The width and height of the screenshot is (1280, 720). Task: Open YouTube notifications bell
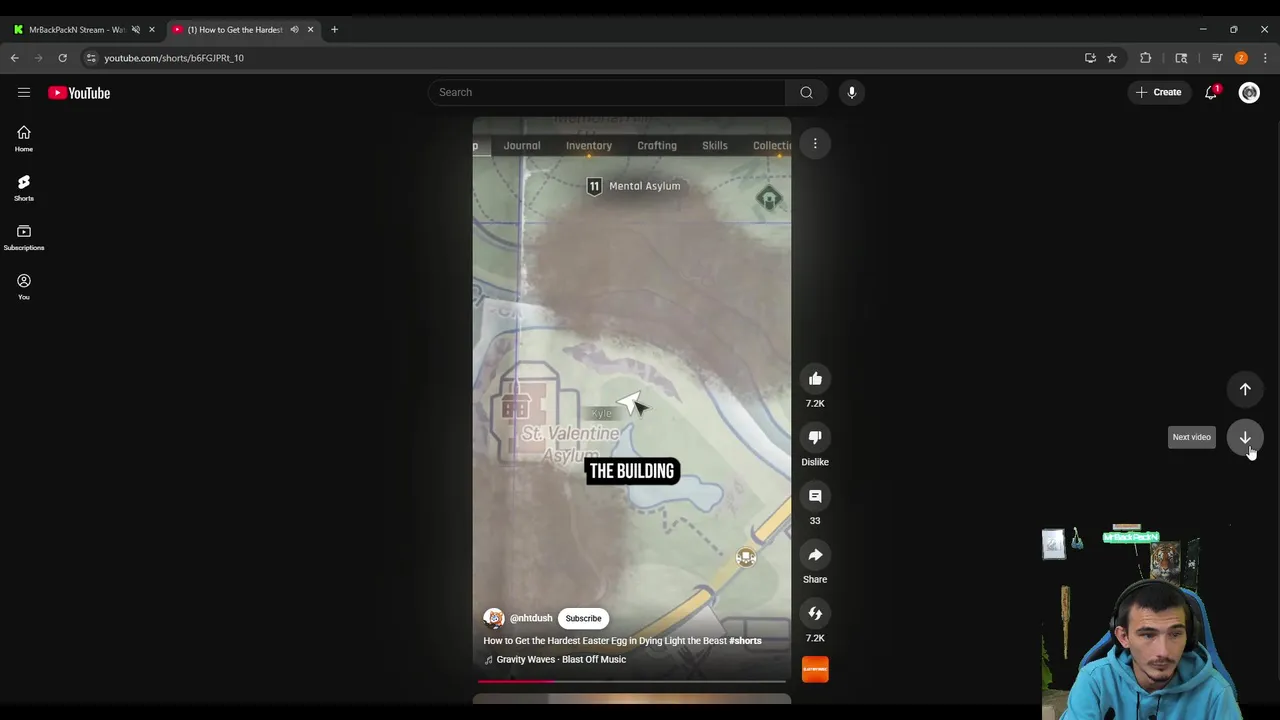(x=1211, y=92)
